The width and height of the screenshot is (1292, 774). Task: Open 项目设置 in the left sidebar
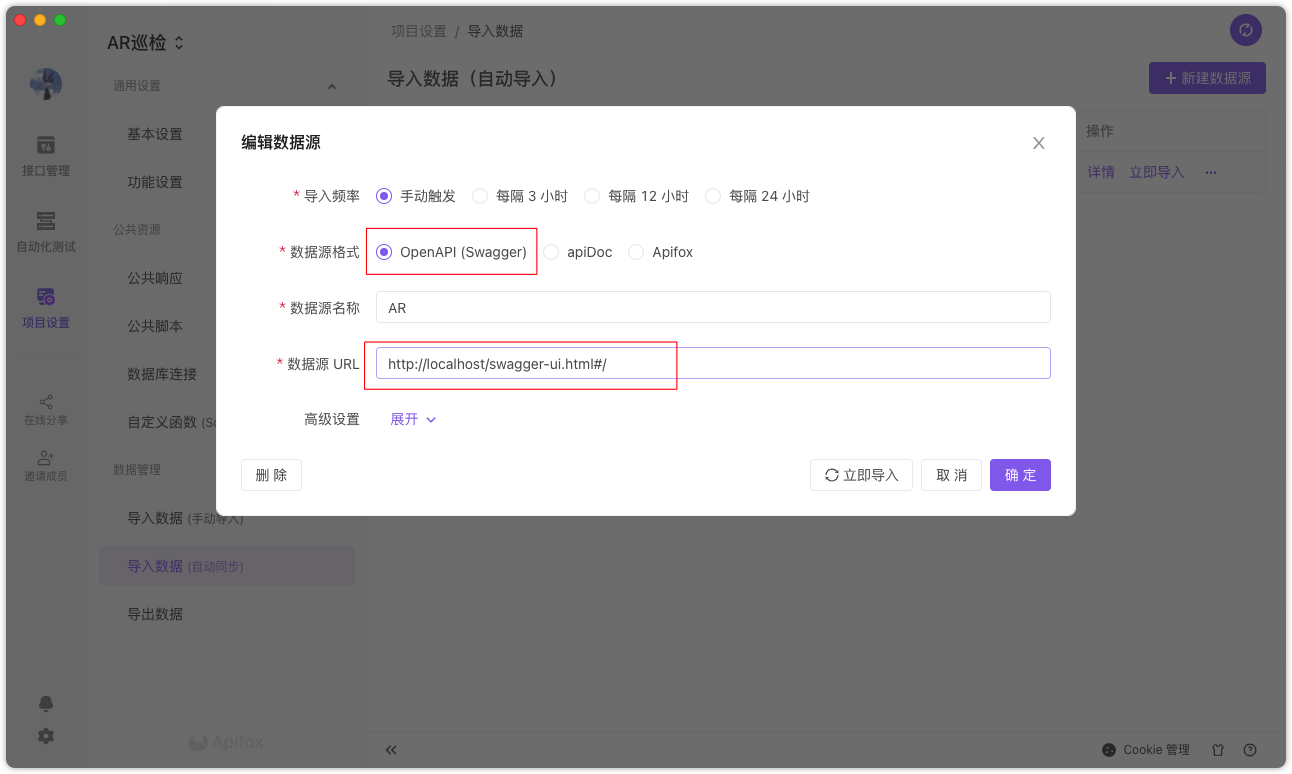pyautogui.click(x=46, y=308)
